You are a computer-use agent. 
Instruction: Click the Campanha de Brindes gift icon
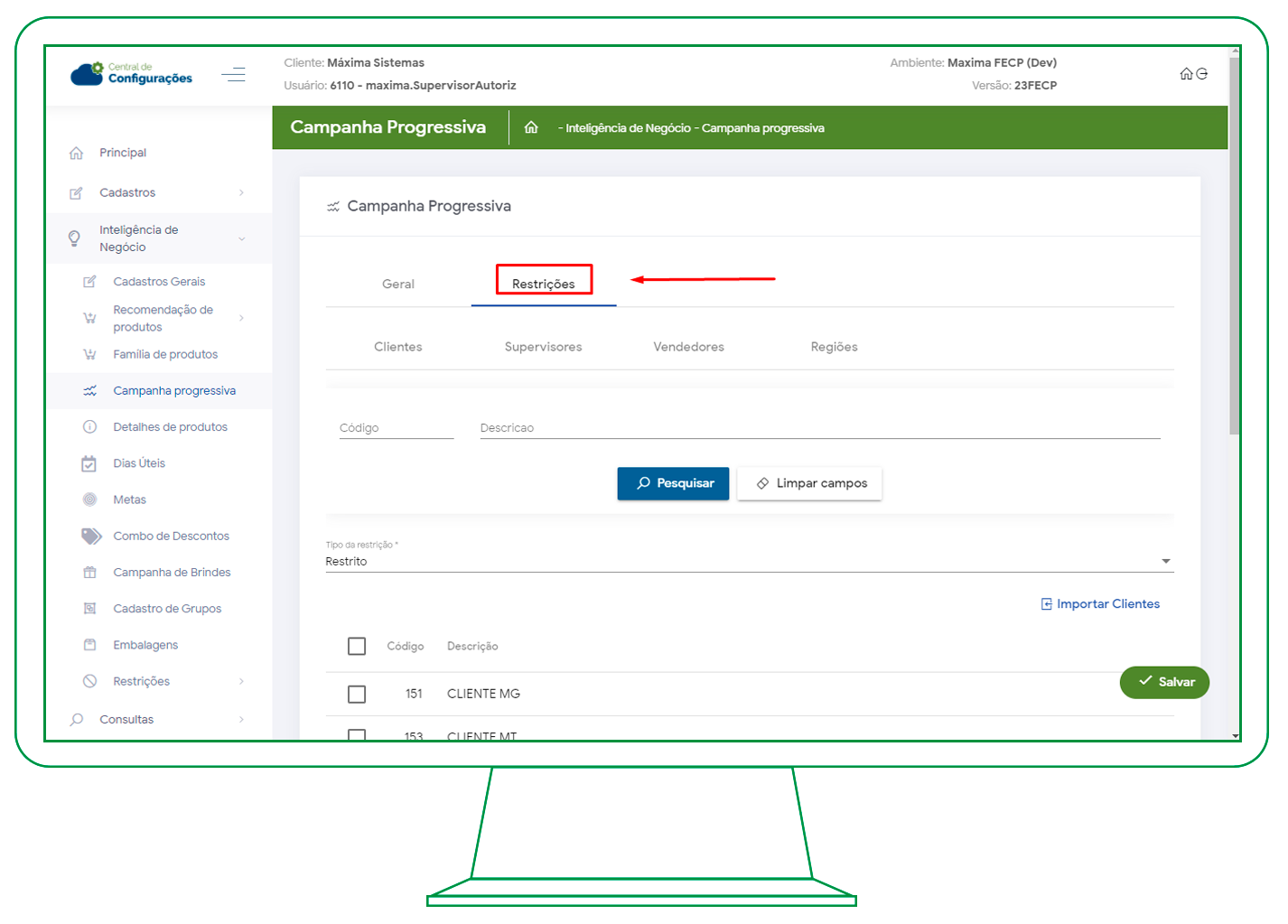pos(89,572)
